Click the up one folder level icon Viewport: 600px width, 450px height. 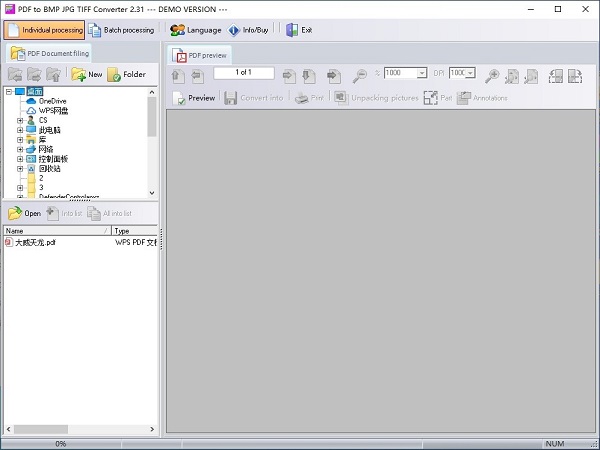53,74
